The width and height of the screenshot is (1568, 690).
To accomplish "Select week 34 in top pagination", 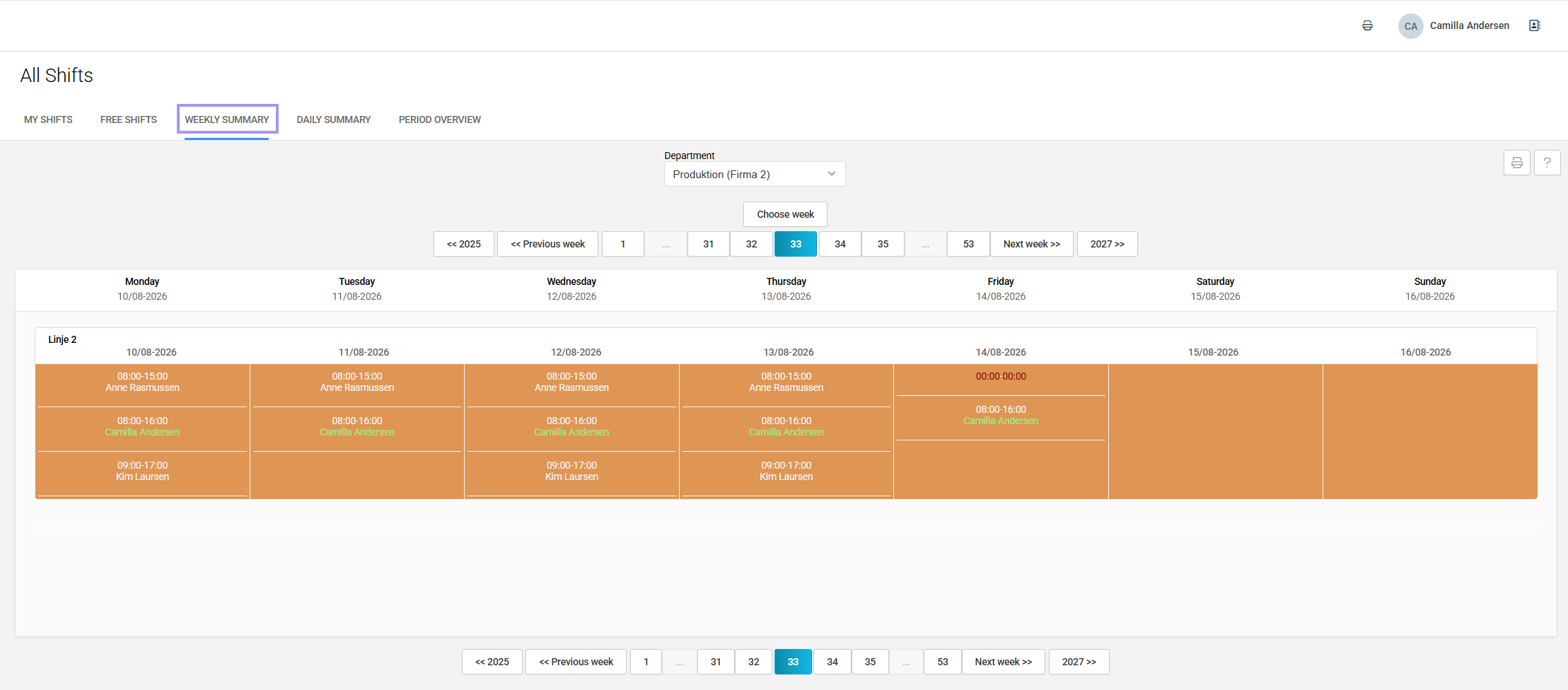I will click(x=840, y=244).
